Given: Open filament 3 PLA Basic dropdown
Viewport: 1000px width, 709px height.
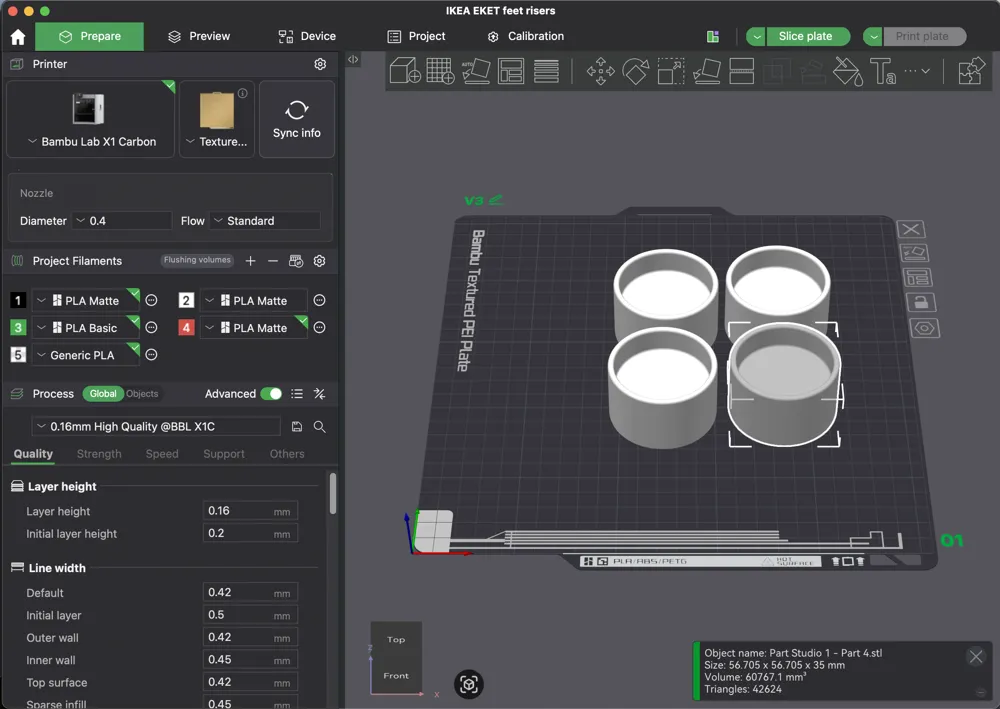Looking at the screenshot, I should click(x=85, y=328).
